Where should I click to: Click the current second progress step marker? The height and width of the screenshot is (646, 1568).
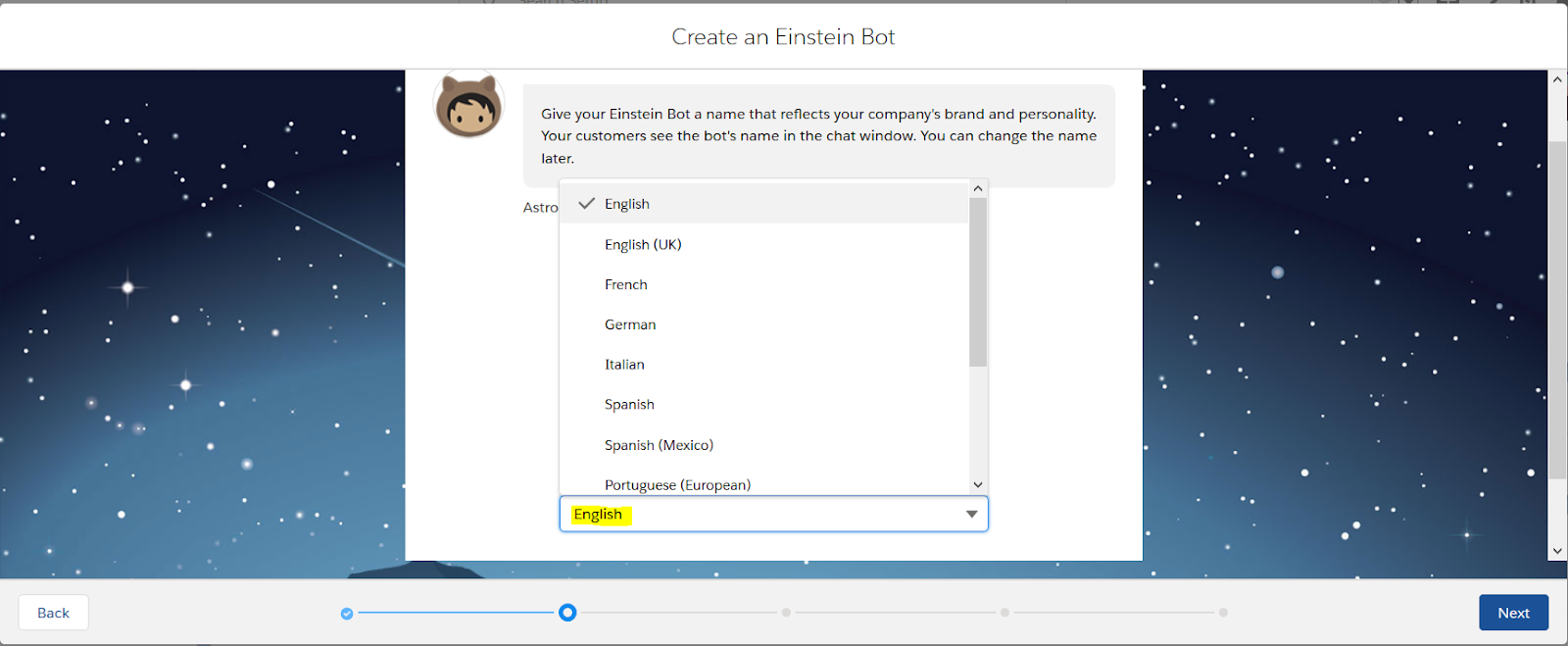click(x=567, y=613)
